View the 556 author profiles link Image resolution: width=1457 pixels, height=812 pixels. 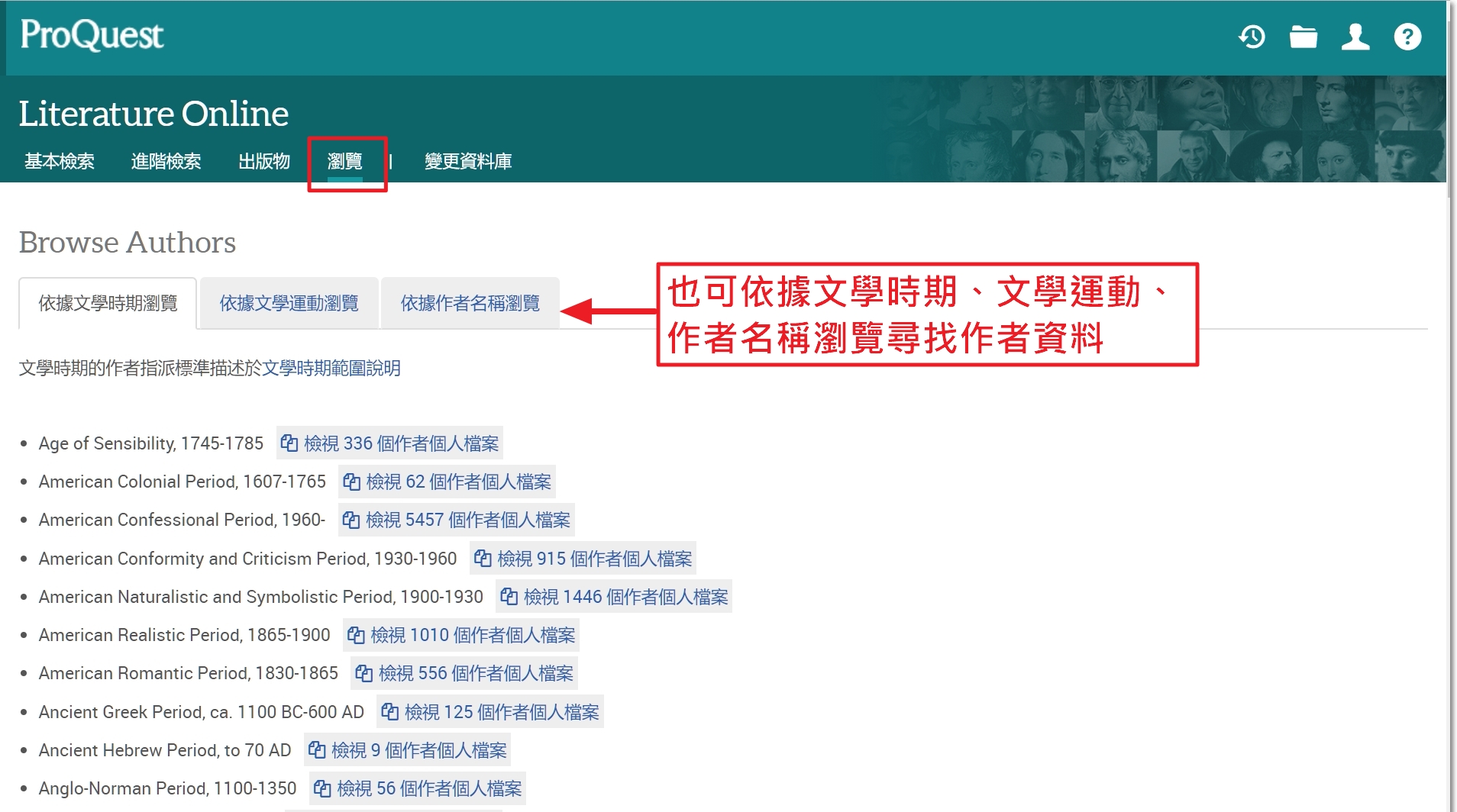click(464, 673)
